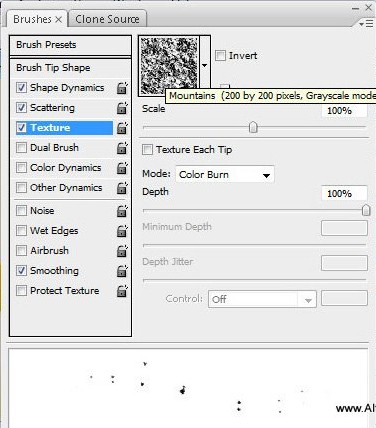Image resolution: width=376 pixels, height=428 pixels.
Task: Select the Dual Brush option label
Action: [x=54, y=148]
